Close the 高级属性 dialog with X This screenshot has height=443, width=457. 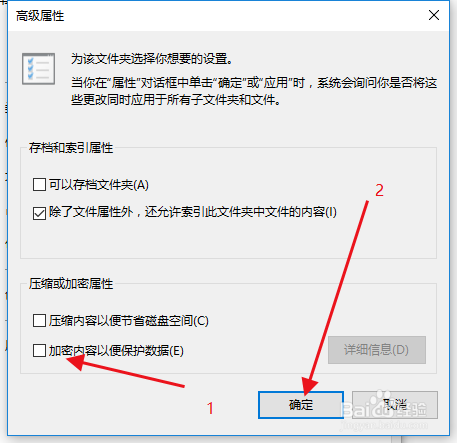coord(434,15)
